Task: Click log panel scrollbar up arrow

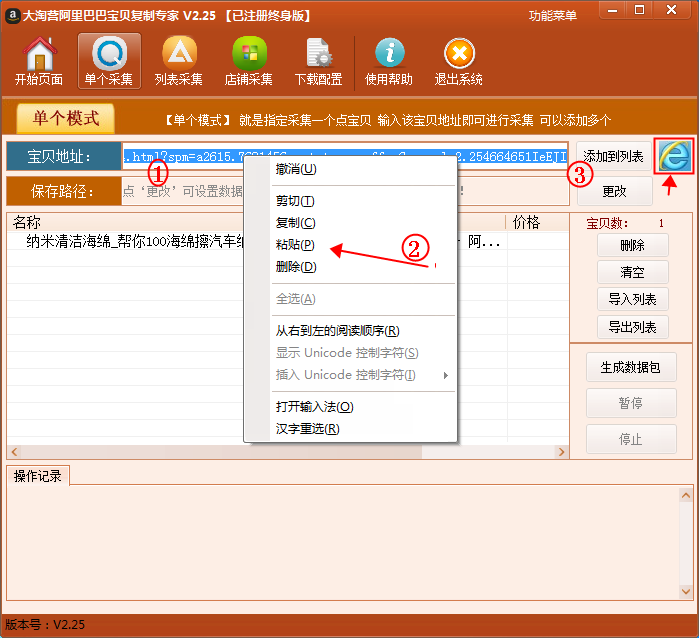Action: [x=686, y=495]
